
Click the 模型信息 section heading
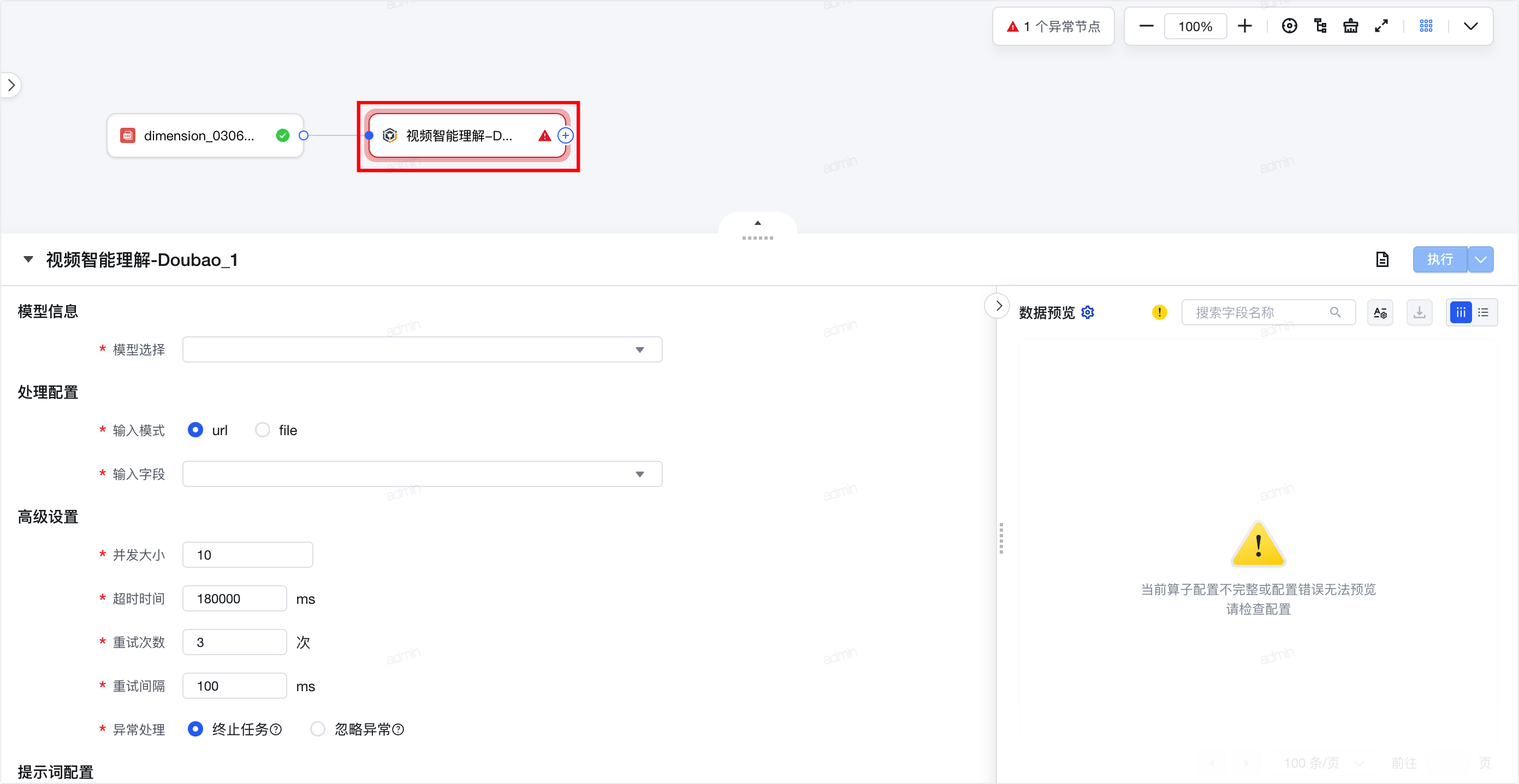pyautogui.click(x=48, y=312)
